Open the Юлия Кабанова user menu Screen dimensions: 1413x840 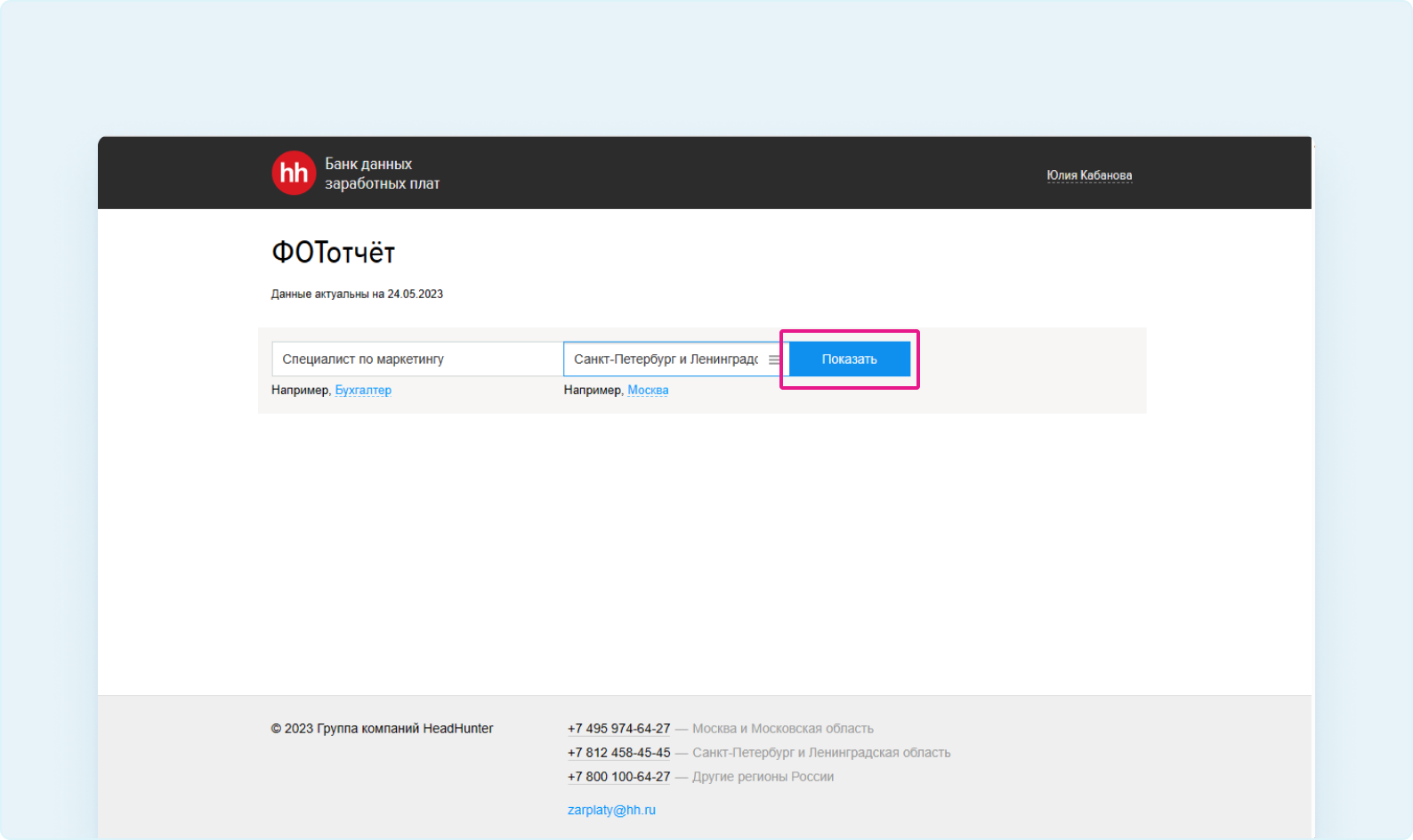[1089, 175]
